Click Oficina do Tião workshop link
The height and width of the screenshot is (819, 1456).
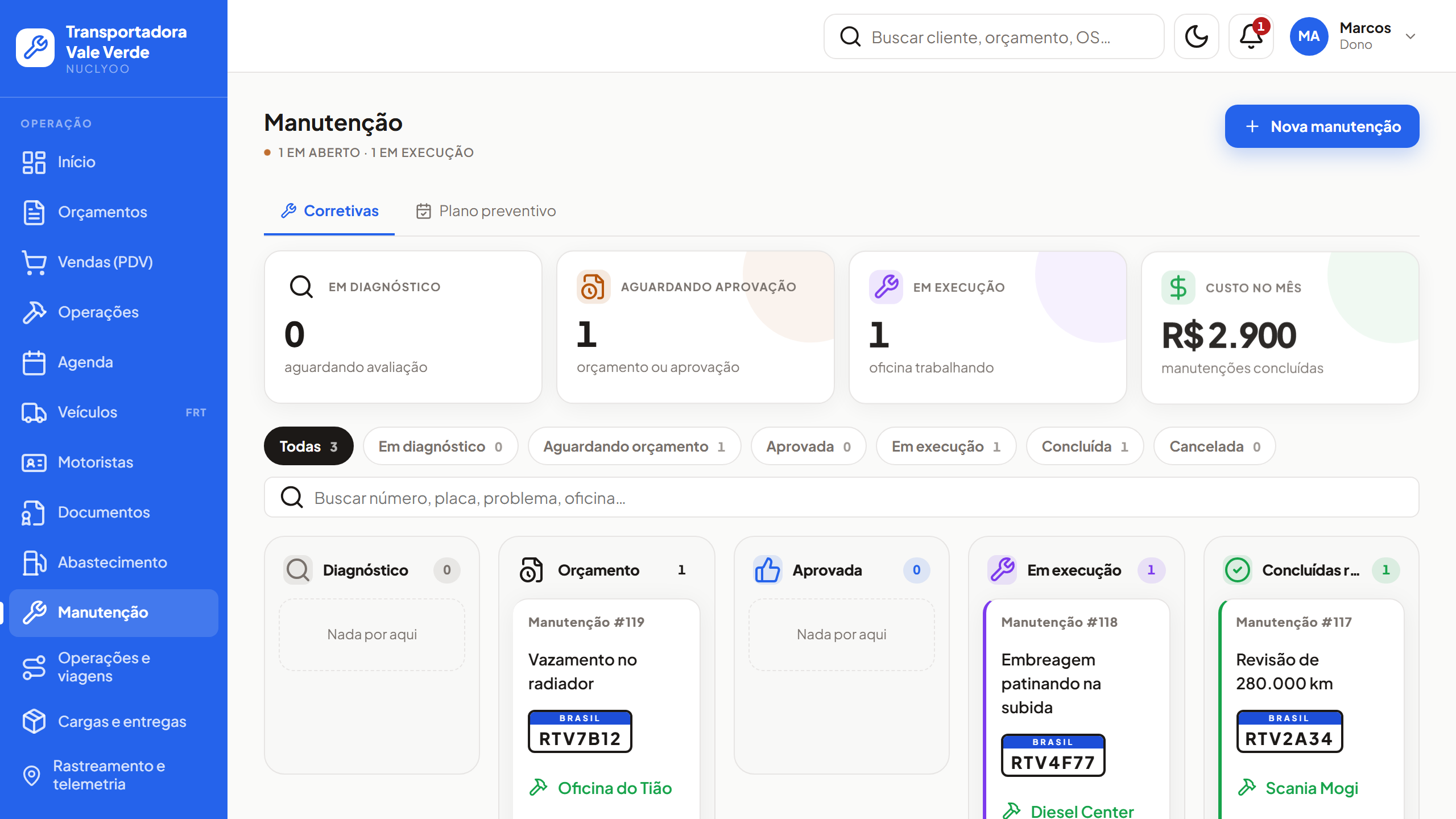[600, 788]
